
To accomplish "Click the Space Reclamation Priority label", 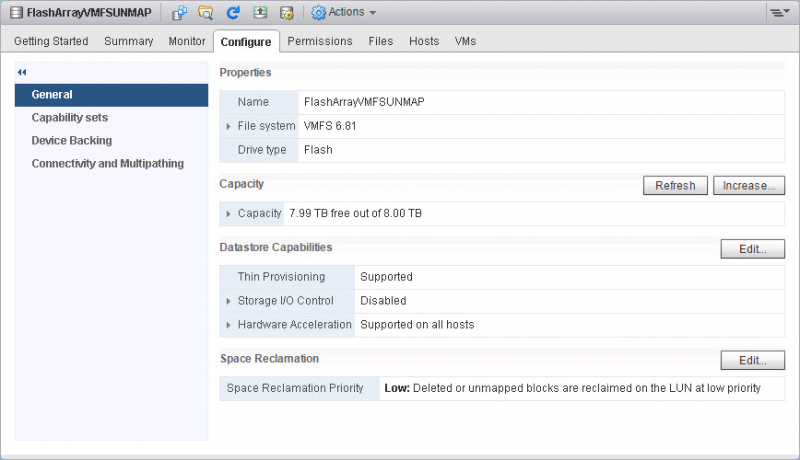I will (x=295, y=388).
